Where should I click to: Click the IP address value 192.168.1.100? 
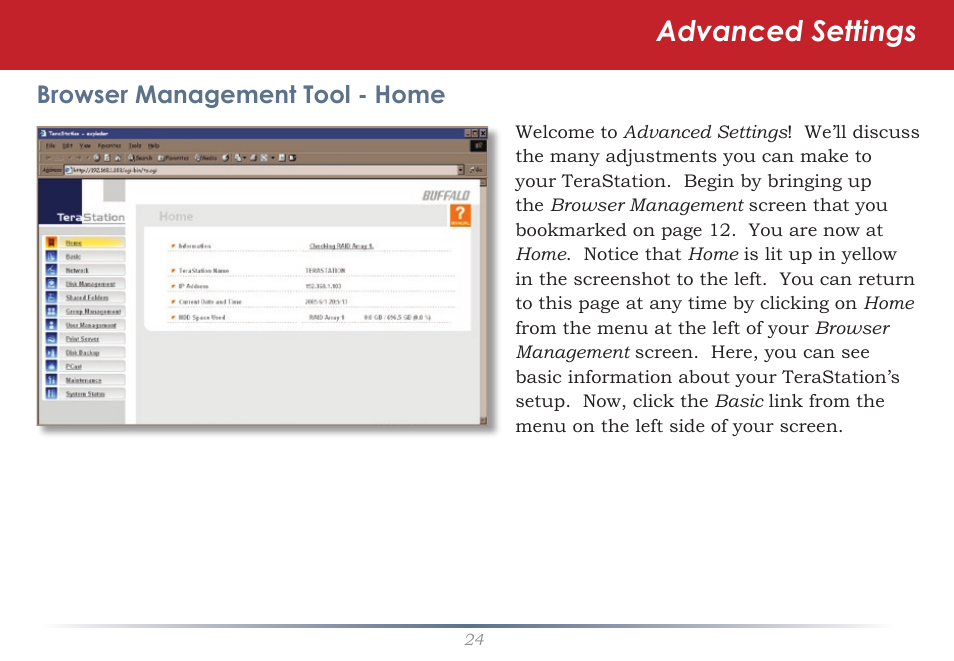(x=323, y=286)
